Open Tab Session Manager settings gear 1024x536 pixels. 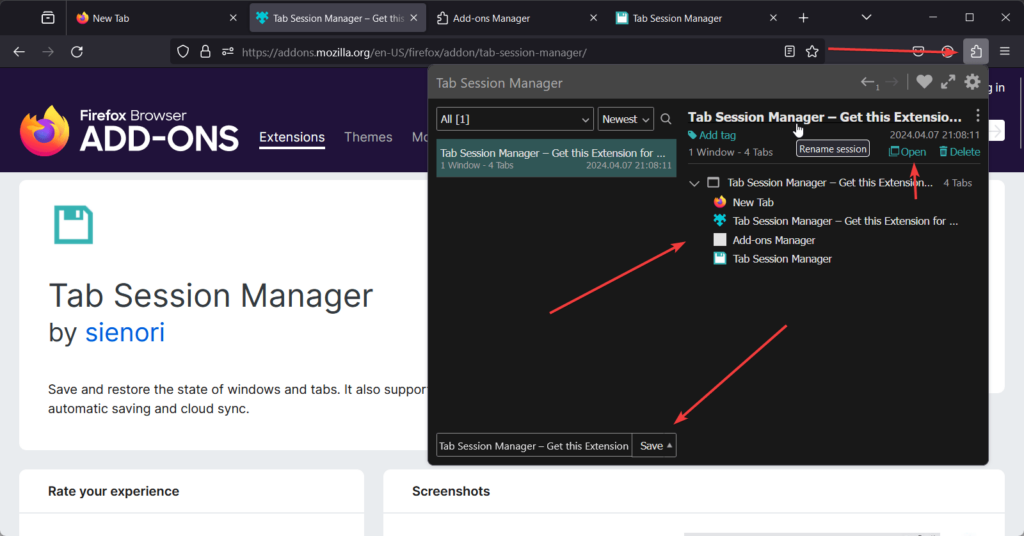click(972, 82)
